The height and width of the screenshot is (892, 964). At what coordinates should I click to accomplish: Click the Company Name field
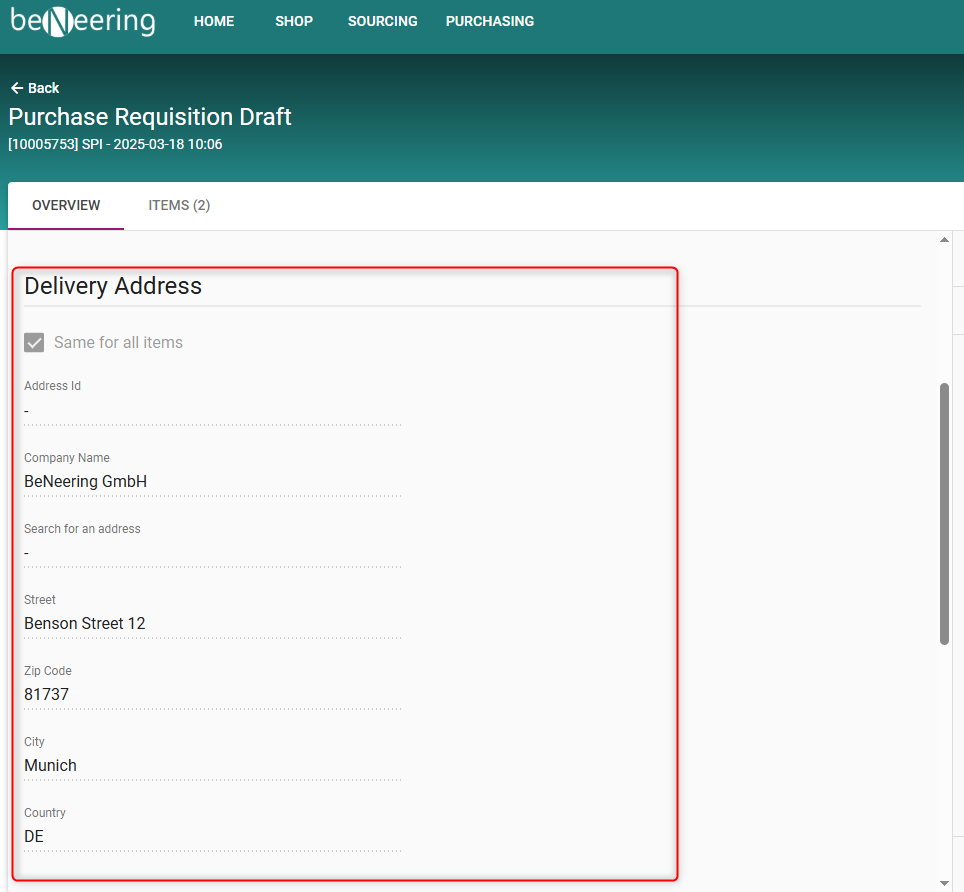[212, 481]
